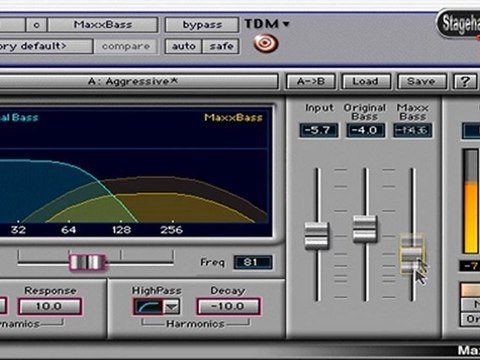Image resolution: width=480 pixels, height=360 pixels.
Task: Grab the Input fader handle
Action: tap(317, 236)
